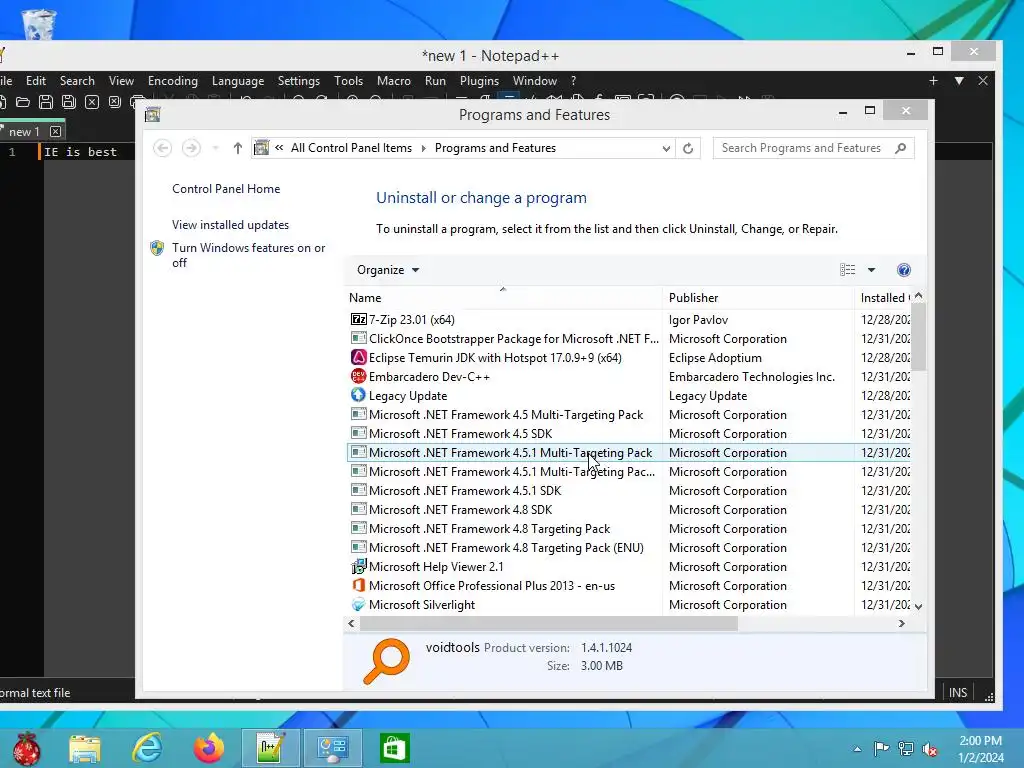Click the INS indicator in Notepad++ status bar
This screenshot has height=768, width=1024.
pyautogui.click(x=957, y=692)
